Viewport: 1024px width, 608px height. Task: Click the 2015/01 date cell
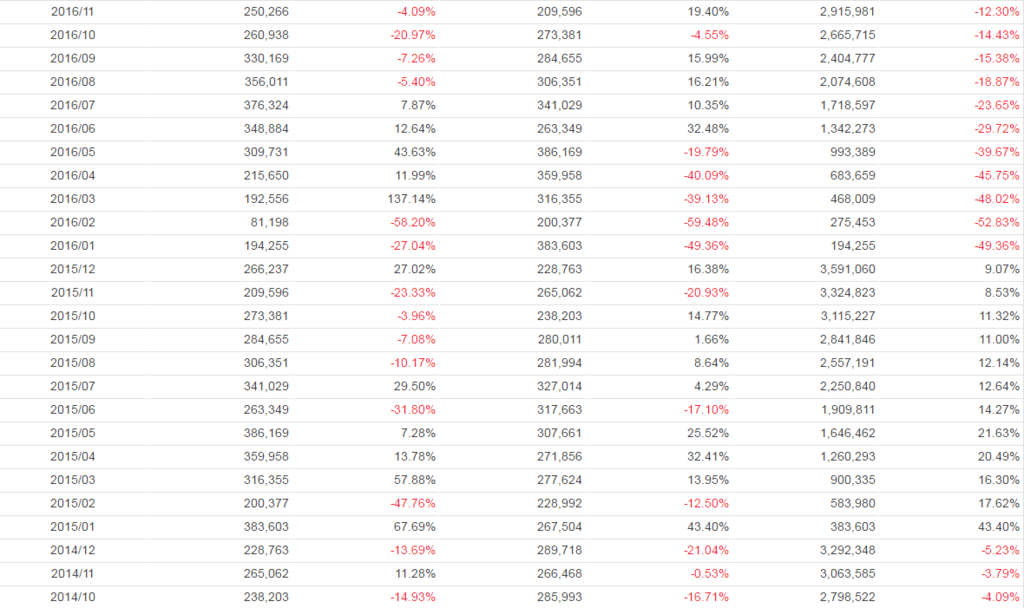coord(71,526)
